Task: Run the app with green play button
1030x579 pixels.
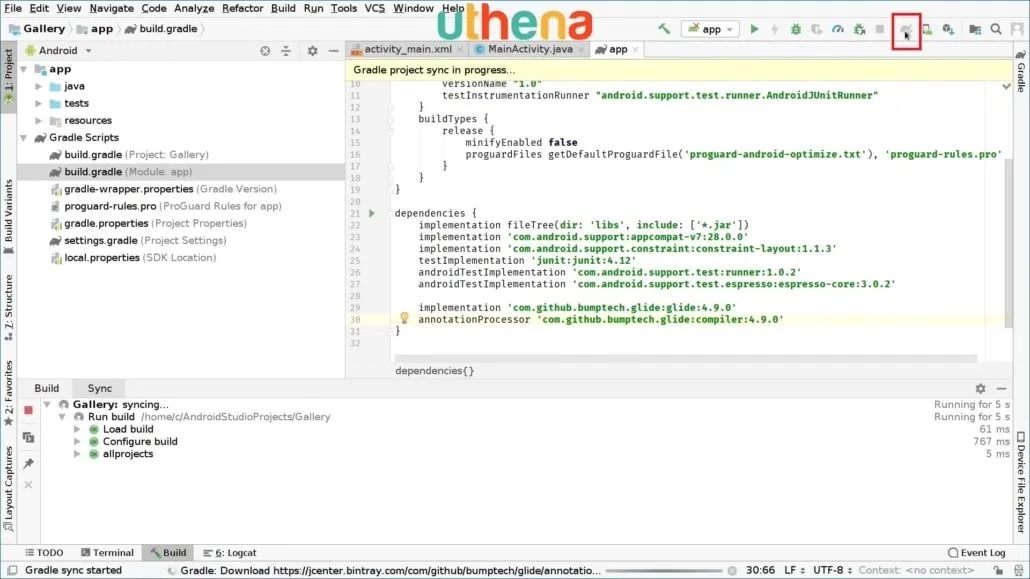Action: coord(754,29)
